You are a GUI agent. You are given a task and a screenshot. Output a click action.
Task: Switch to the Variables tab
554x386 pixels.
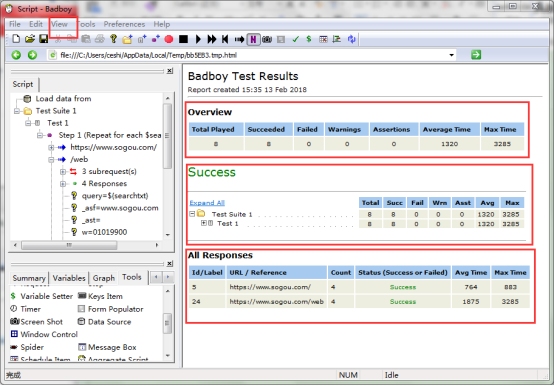pyautogui.click(x=69, y=278)
